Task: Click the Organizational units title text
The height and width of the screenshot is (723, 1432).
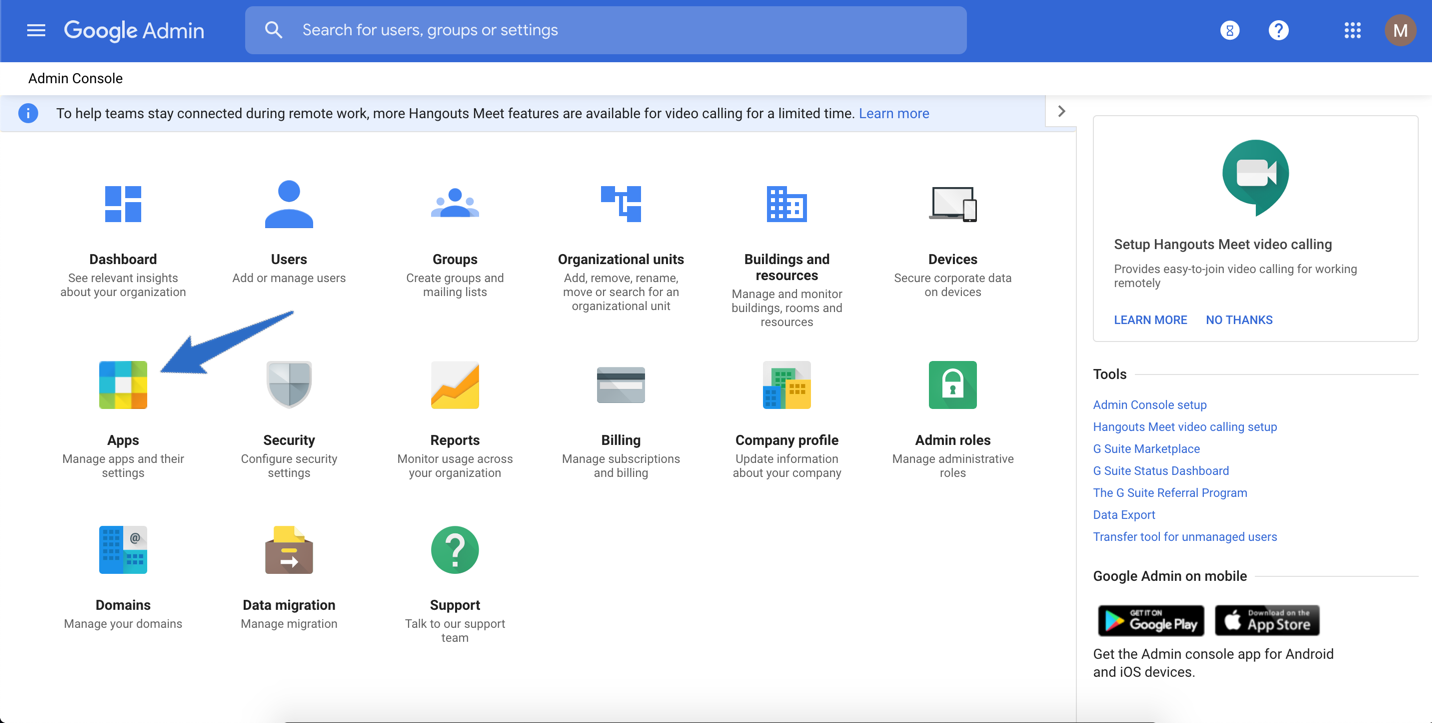Action: (621, 259)
